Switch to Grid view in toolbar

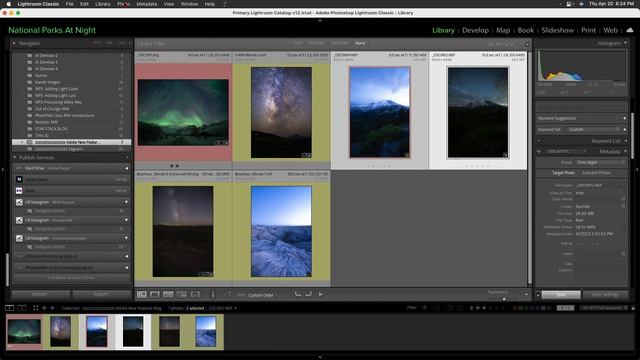click(142, 294)
